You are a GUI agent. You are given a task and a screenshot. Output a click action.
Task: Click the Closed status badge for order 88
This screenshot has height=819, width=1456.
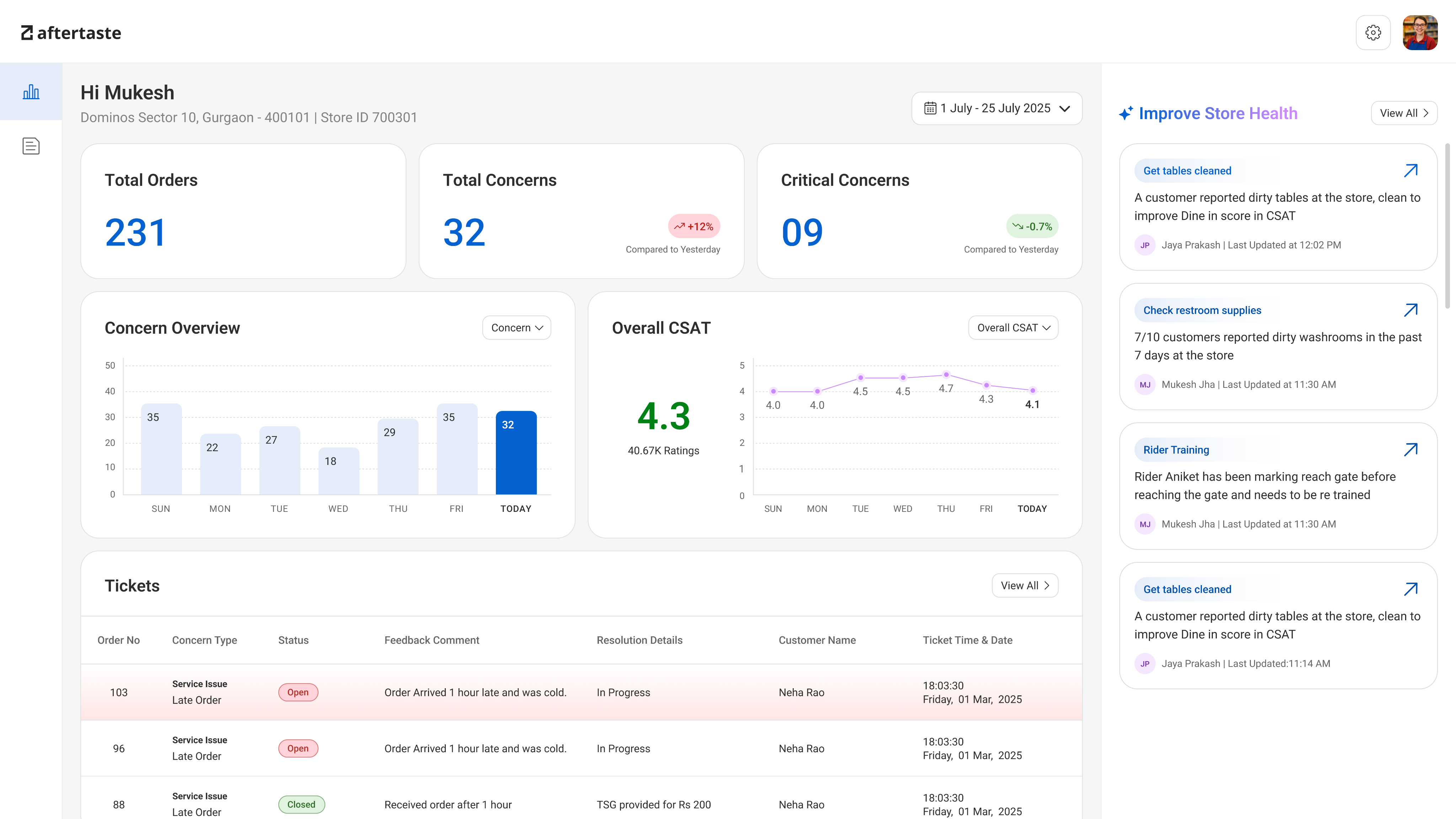(301, 804)
